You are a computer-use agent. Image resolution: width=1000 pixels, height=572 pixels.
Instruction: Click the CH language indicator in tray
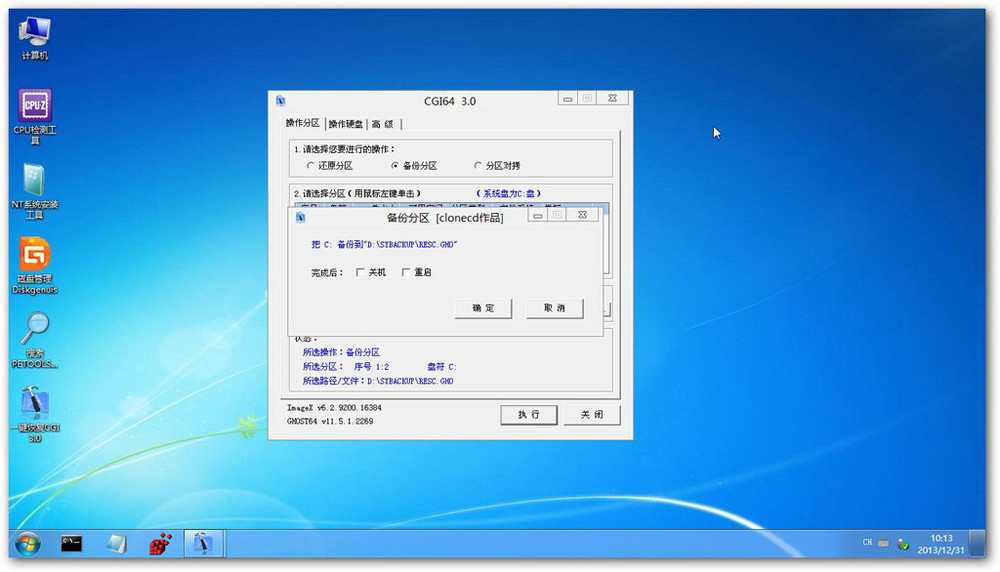pos(867,543)
